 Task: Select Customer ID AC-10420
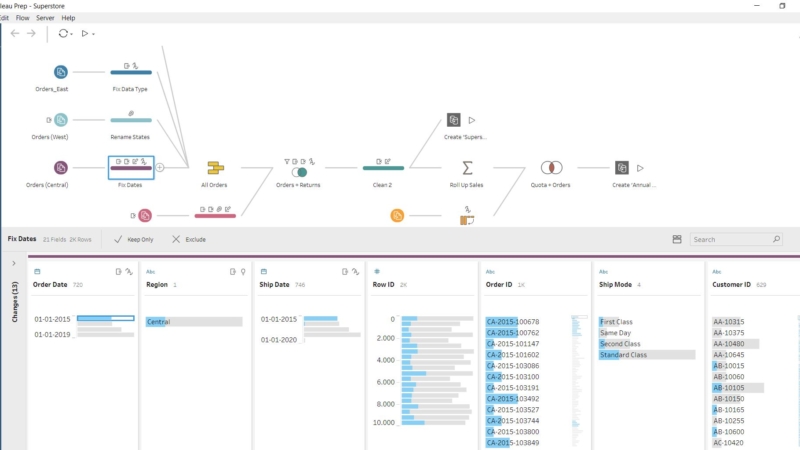(729, 442)
